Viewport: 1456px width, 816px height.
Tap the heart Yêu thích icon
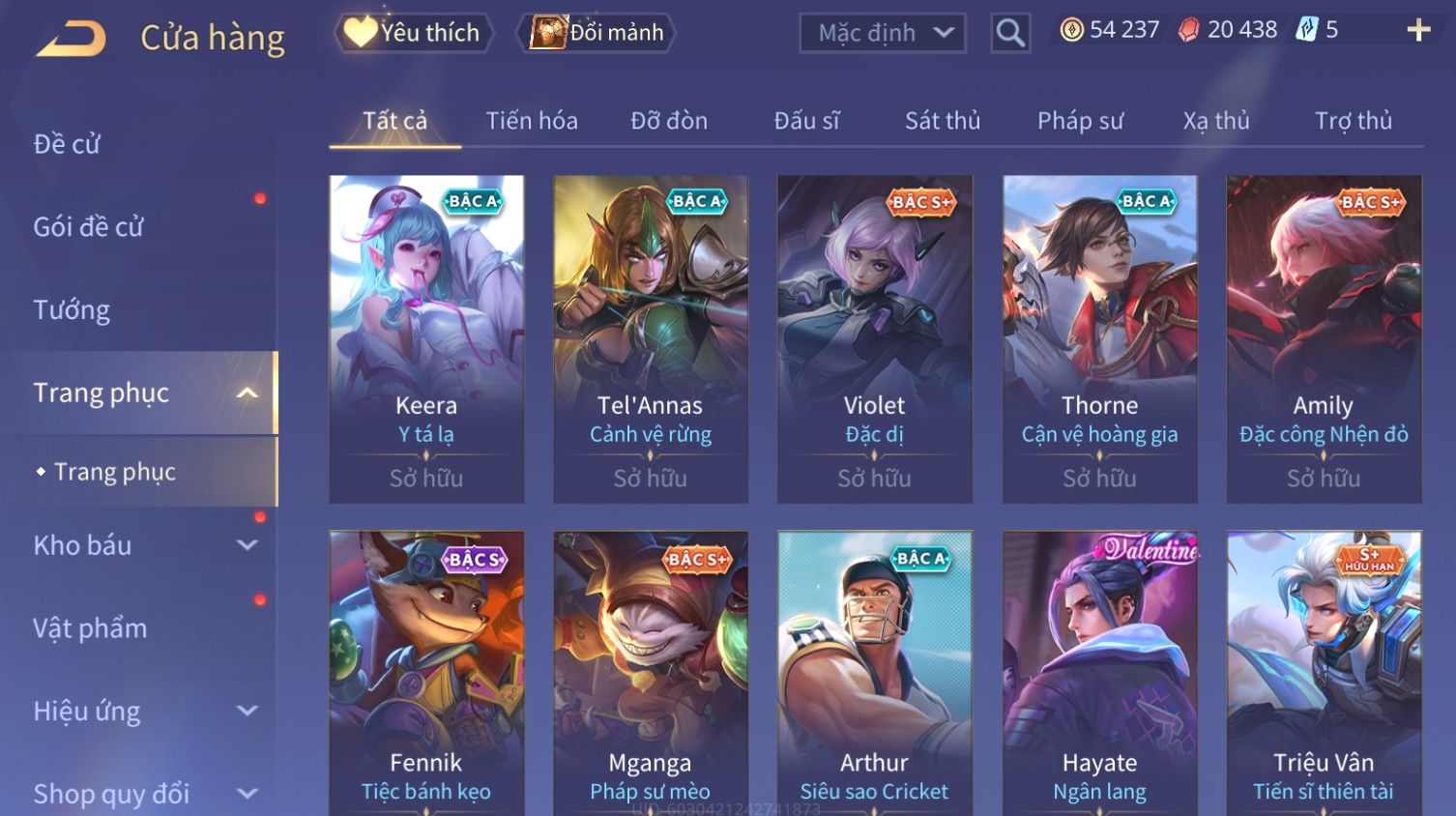pyautogui.click(x=361, y=32)
